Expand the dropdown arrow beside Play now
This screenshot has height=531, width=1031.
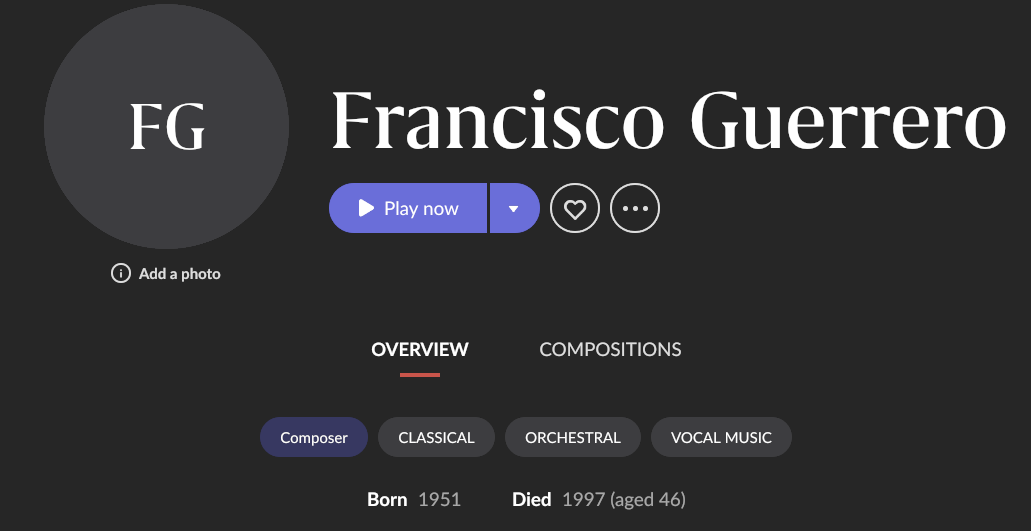(x=514, y=208)
